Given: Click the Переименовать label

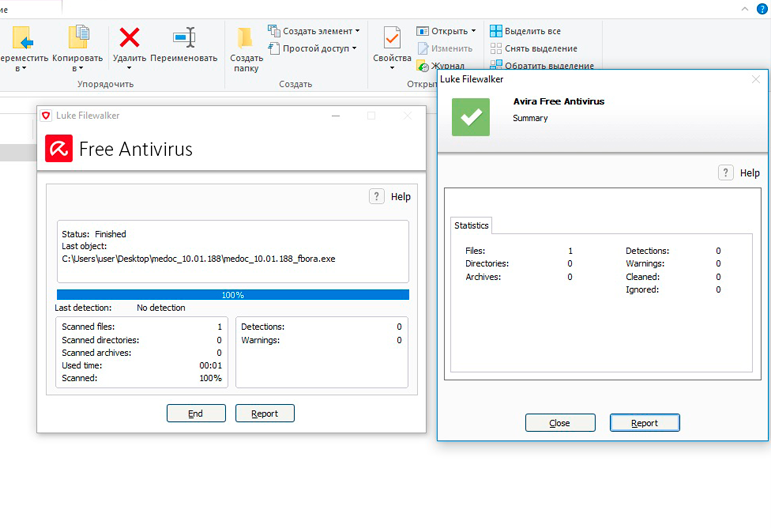Looking at the screenshot, I should point(184,58).
